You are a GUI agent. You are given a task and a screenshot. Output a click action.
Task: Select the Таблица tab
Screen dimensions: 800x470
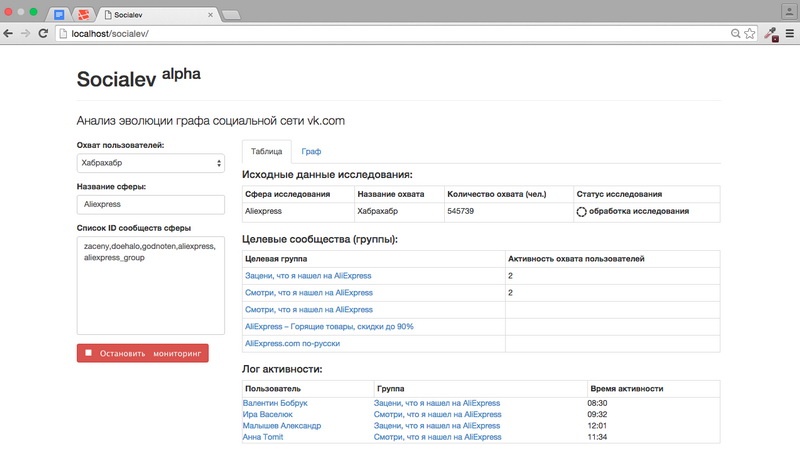266,152
